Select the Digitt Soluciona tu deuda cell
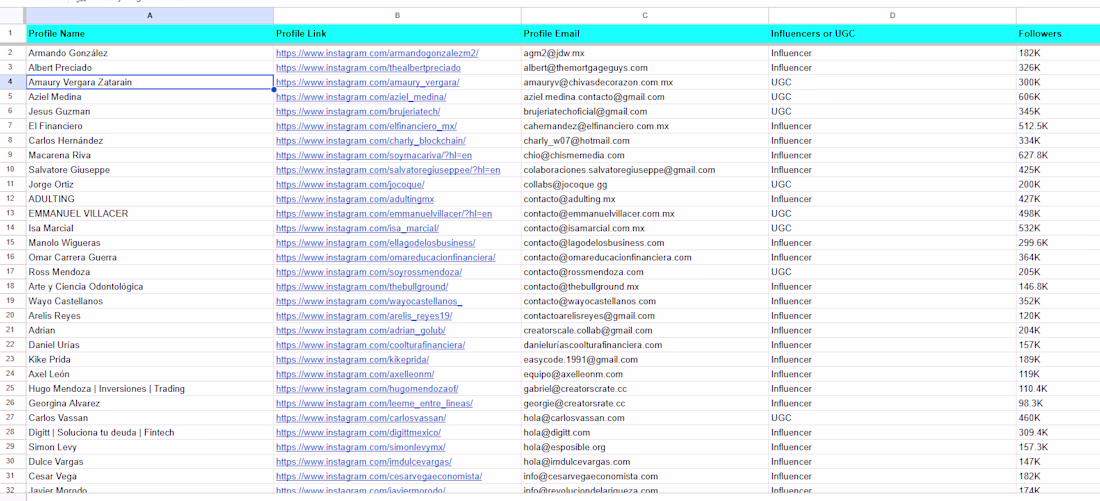This screenshot has width=1100, height=501. [x=149, y=432]
